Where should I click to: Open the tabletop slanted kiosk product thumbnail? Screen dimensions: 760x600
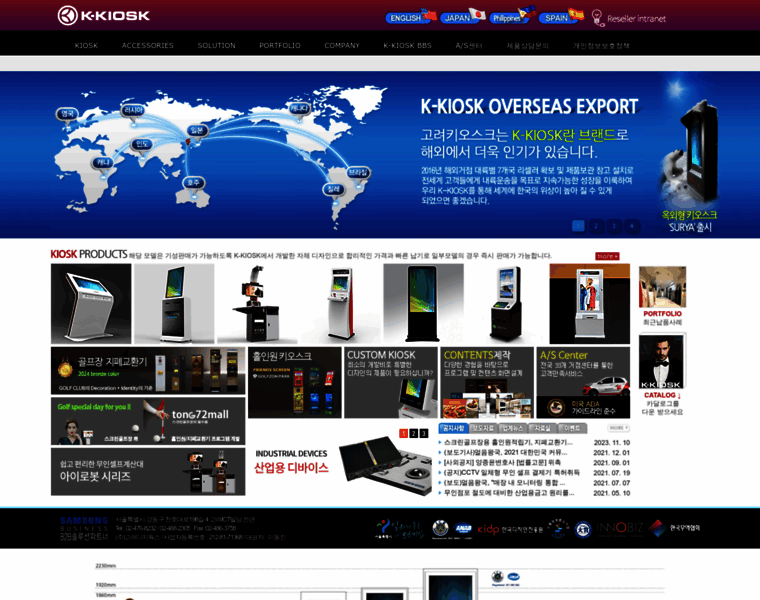coord(91,304)
